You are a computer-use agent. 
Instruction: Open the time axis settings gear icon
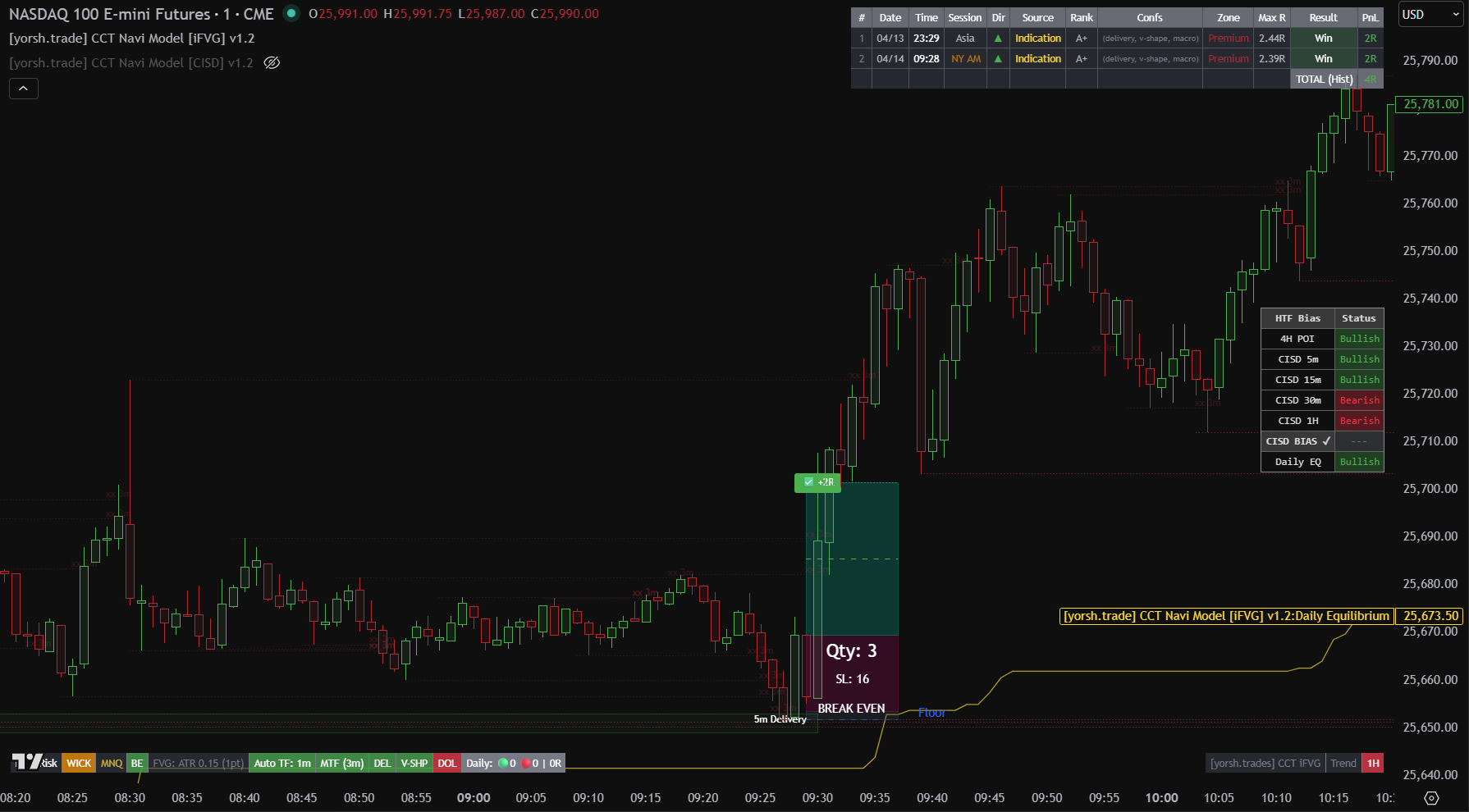(x=1431, y=798)
